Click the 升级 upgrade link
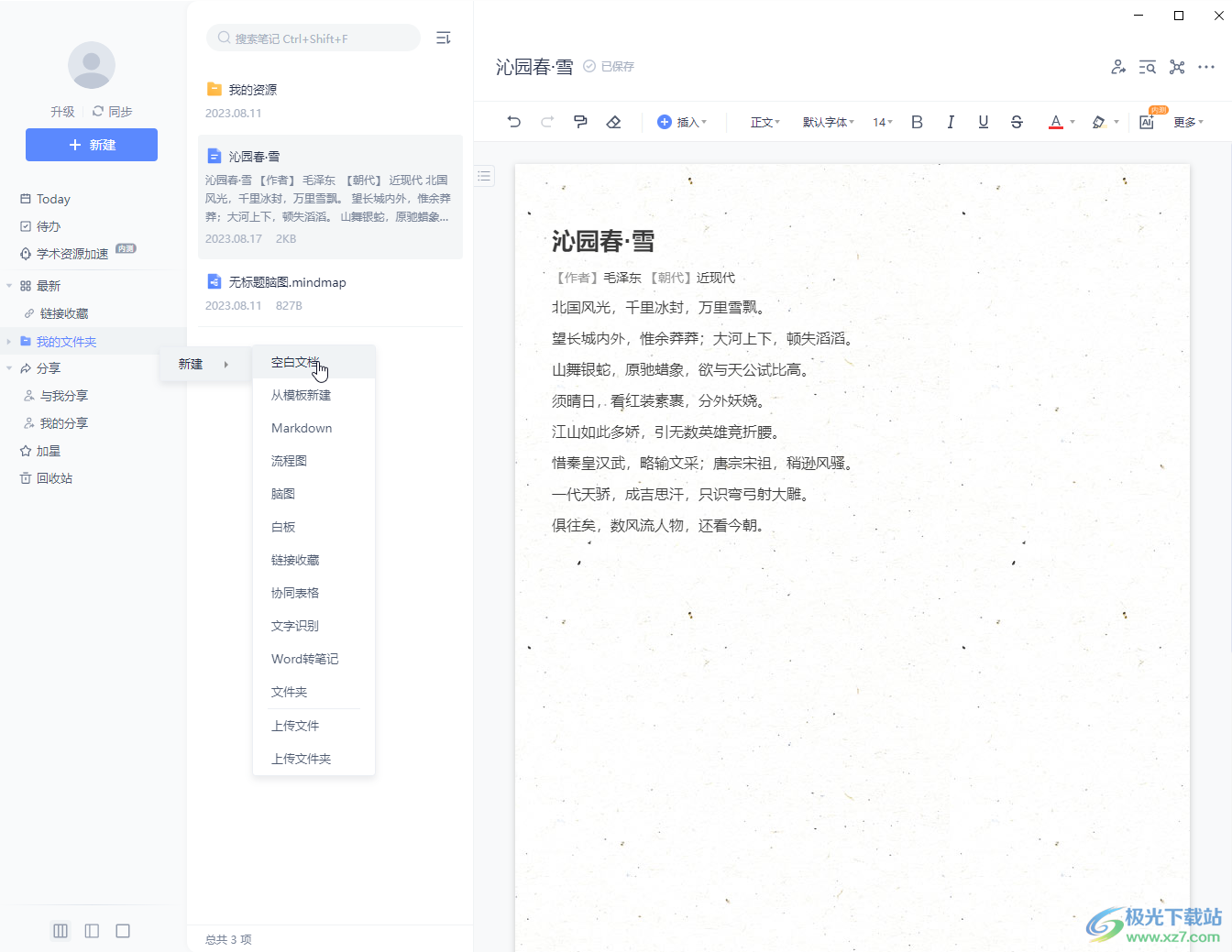 [x=62, y=112]
